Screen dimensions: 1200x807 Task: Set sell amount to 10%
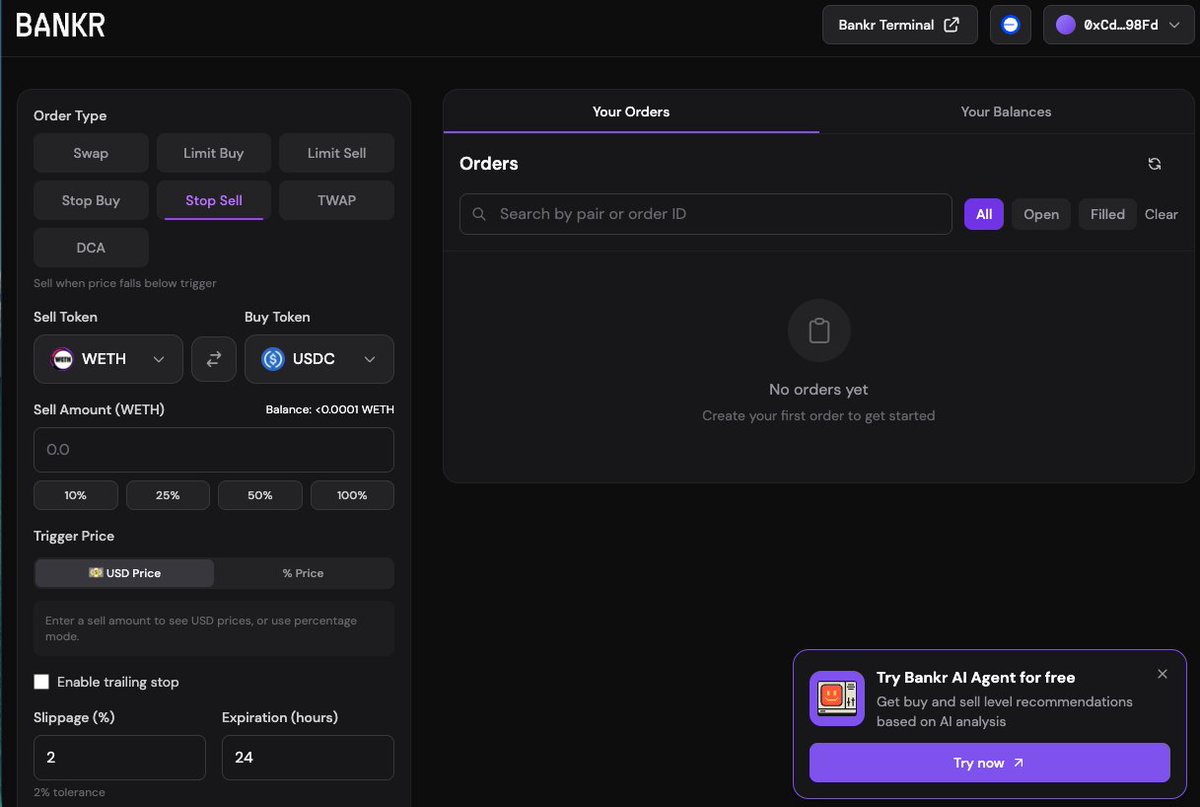pos(76,495)
